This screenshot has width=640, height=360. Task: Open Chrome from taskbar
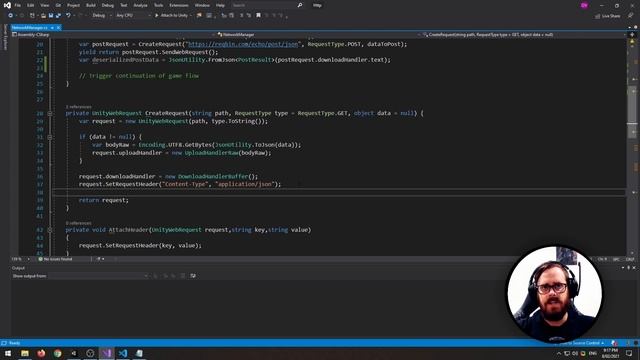coord(58,353)
